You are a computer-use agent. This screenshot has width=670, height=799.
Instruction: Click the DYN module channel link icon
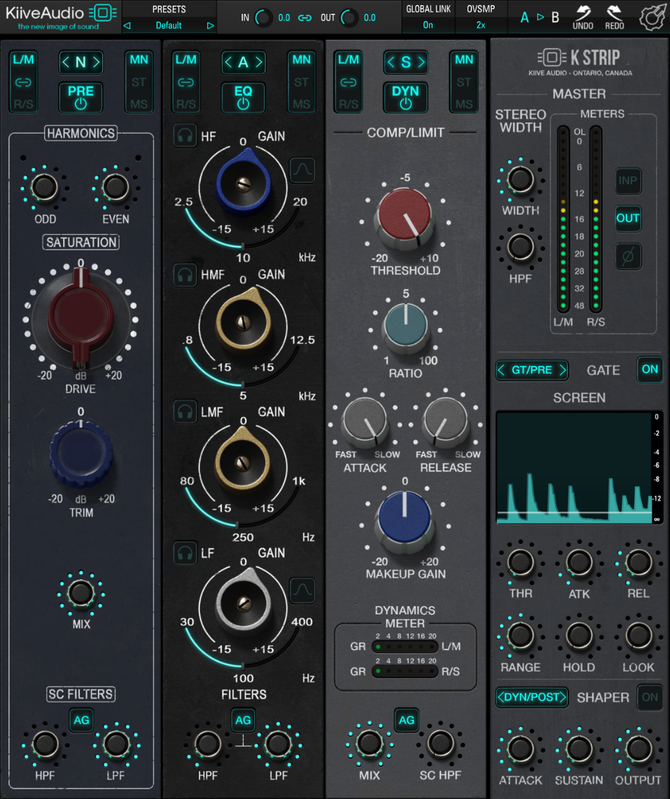pyautogui.click(x=349, y=82)
